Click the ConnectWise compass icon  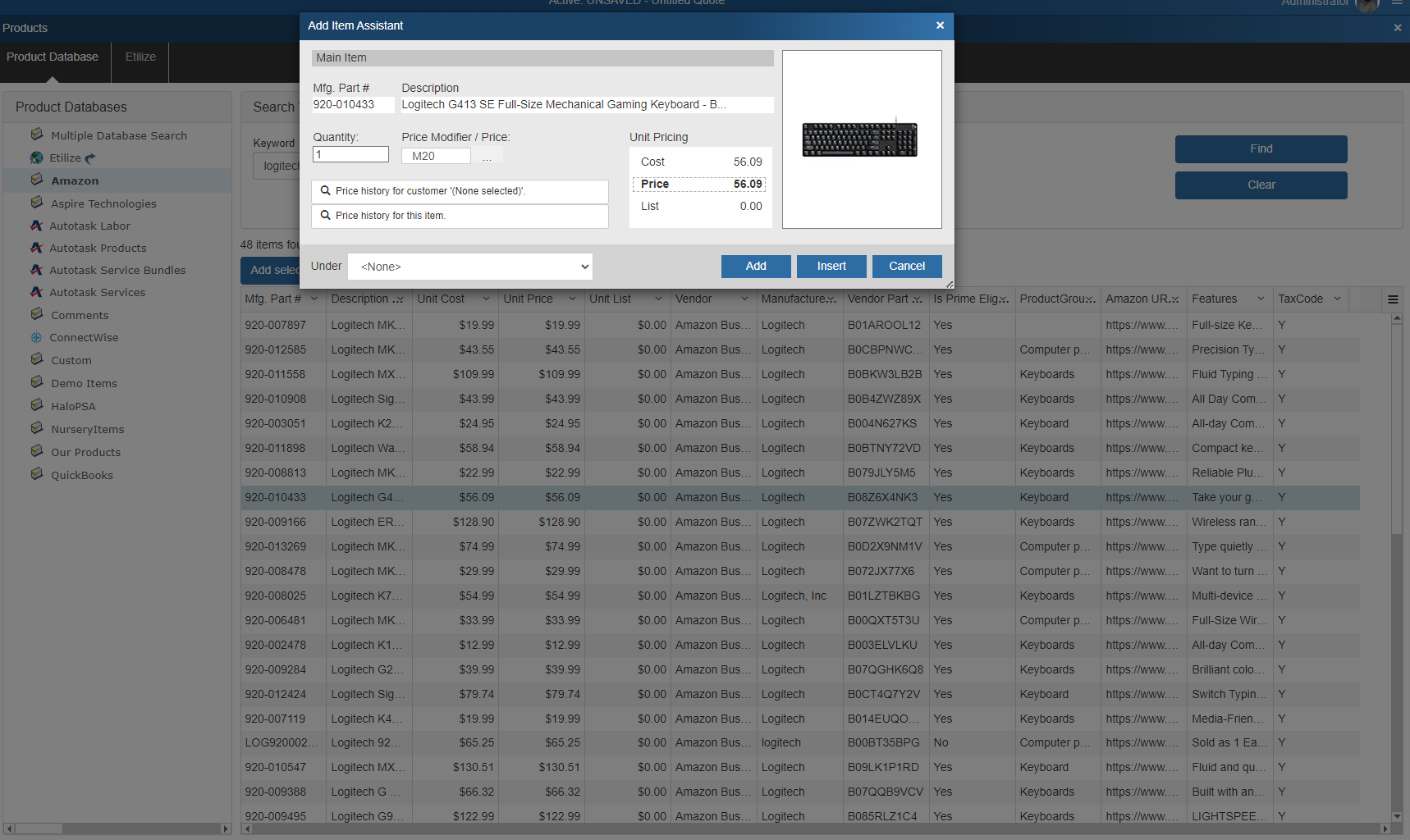37,337
